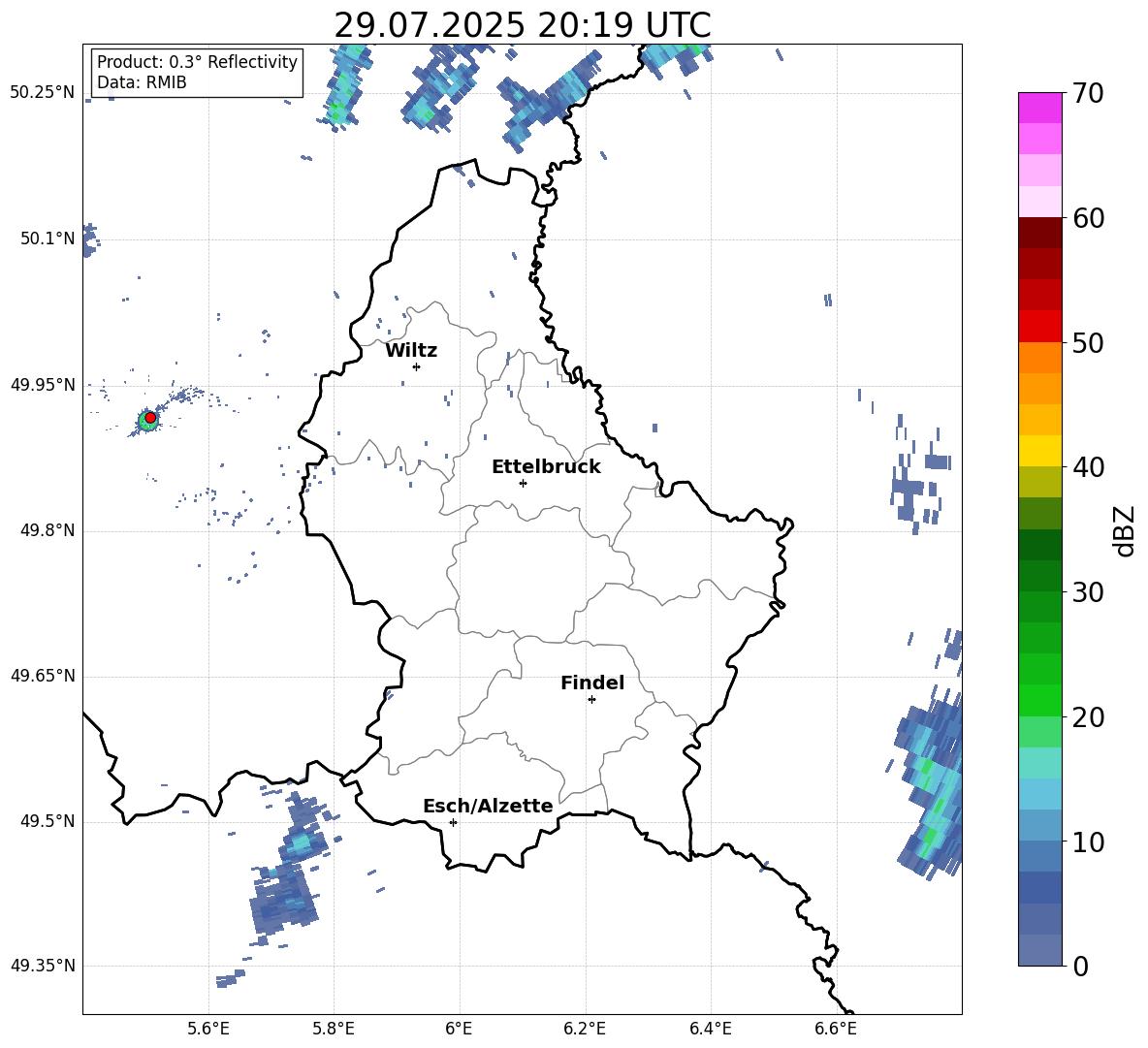
Task: Click the 70 tick label on colorbar
Action: 1088,94
